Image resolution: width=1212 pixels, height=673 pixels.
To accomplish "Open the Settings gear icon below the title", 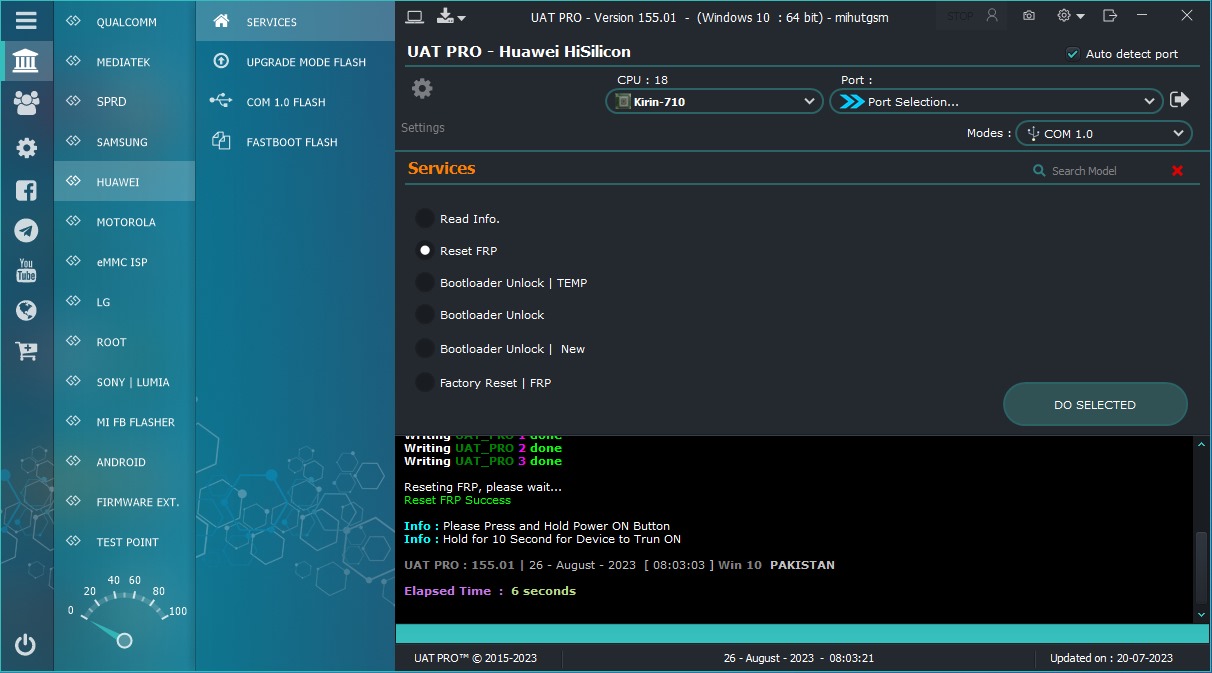I will tap(422, 89).
